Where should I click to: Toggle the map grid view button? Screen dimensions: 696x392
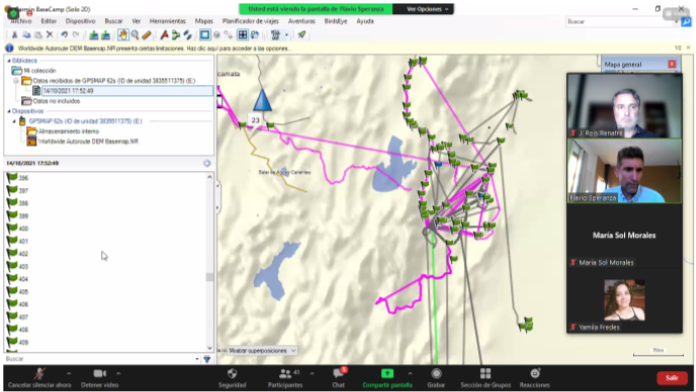tap(242, 35)
